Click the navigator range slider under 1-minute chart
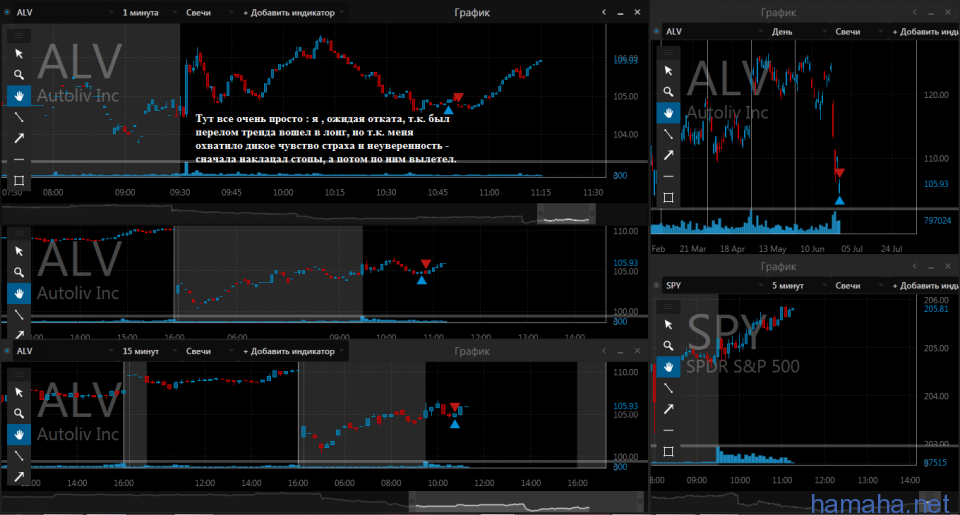This screenshot has width=960, height=515. coord(566,213)
